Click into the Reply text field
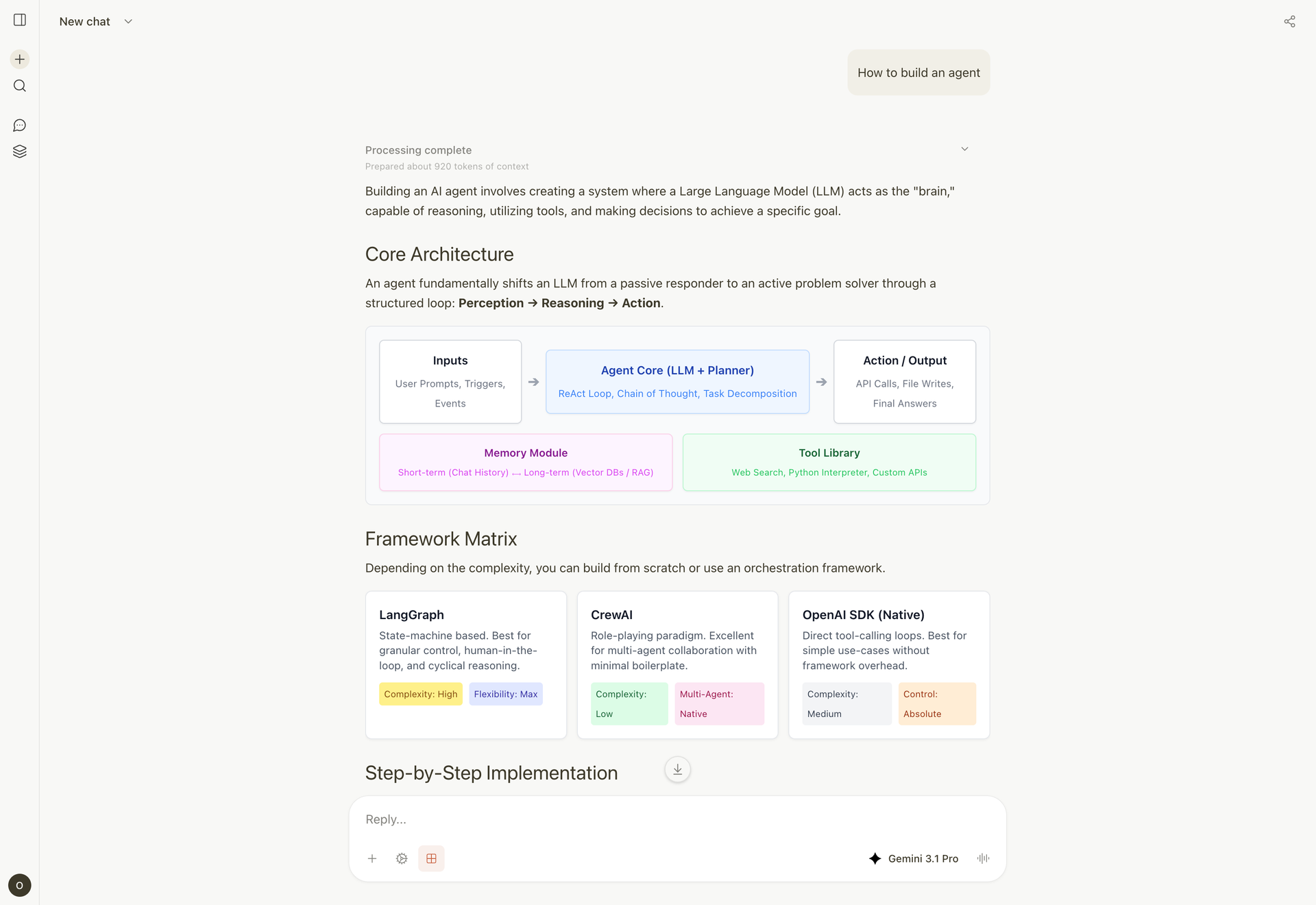 pyautogui.click(x=677, y=819)
